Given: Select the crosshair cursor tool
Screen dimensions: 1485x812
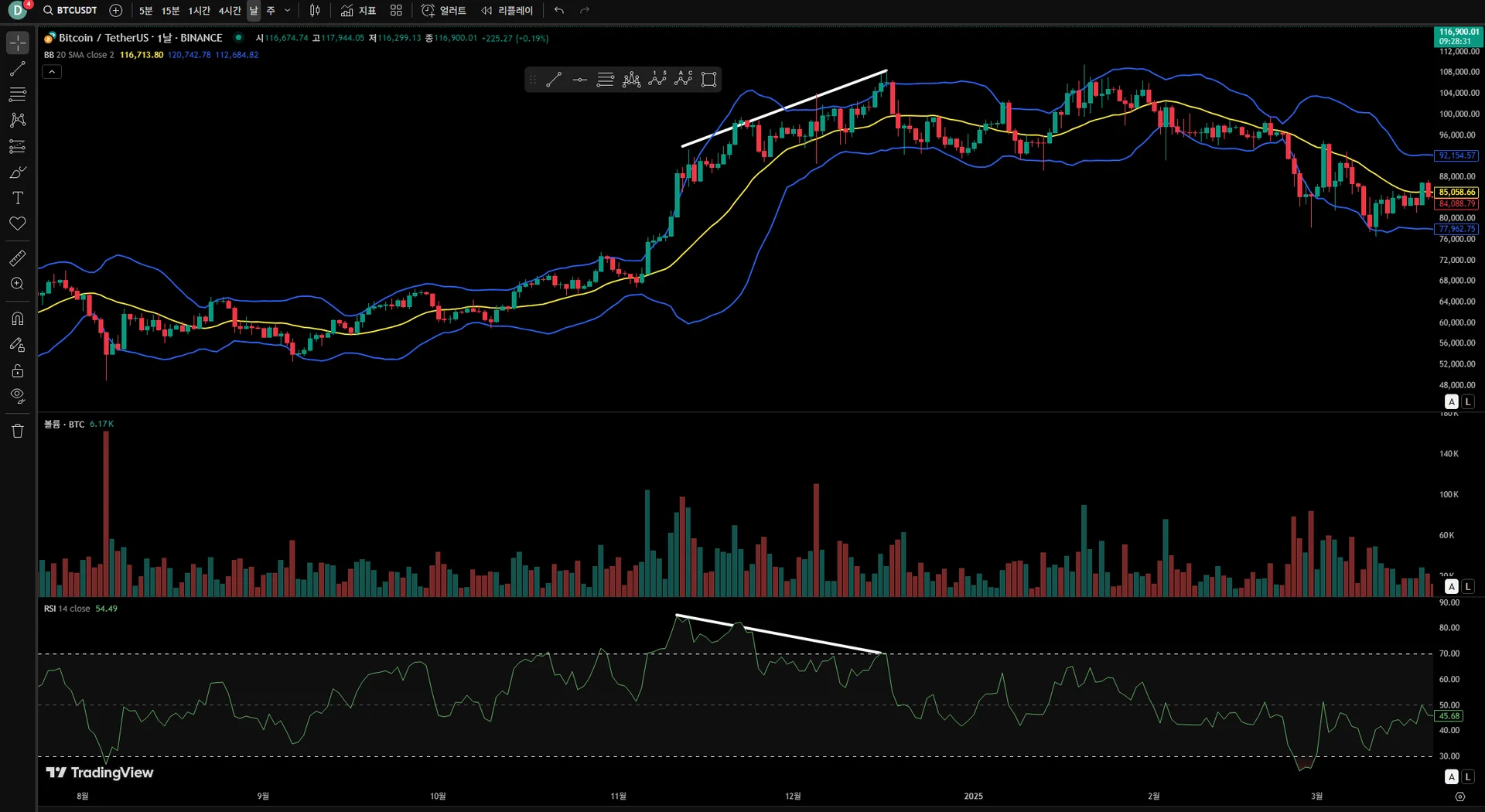Looking at the screenshot, I should (18, 43).
